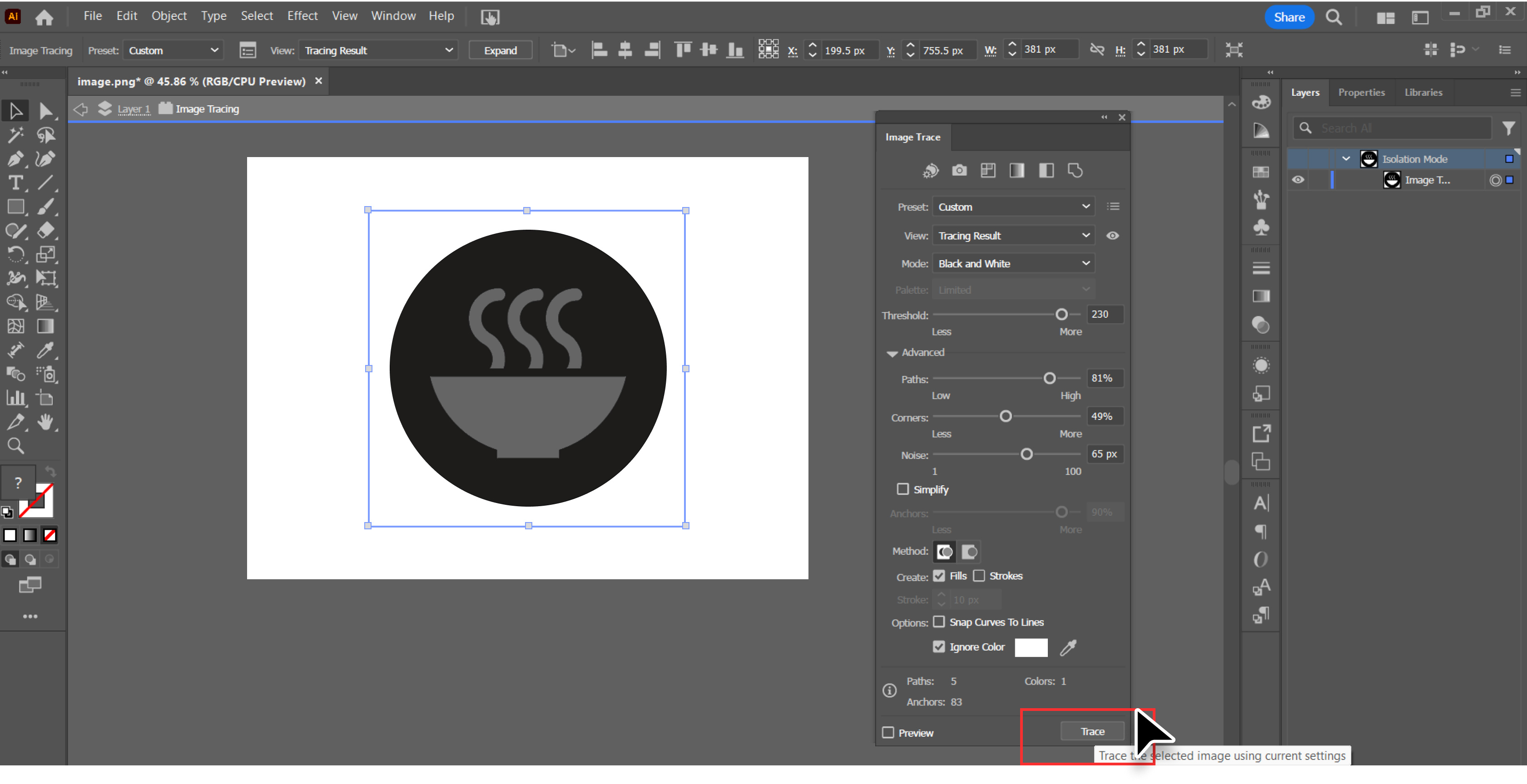The height and width of the screenshot is (784, 1527).
Task: Adjust the Threshold slider
Action: point(1061,314)
